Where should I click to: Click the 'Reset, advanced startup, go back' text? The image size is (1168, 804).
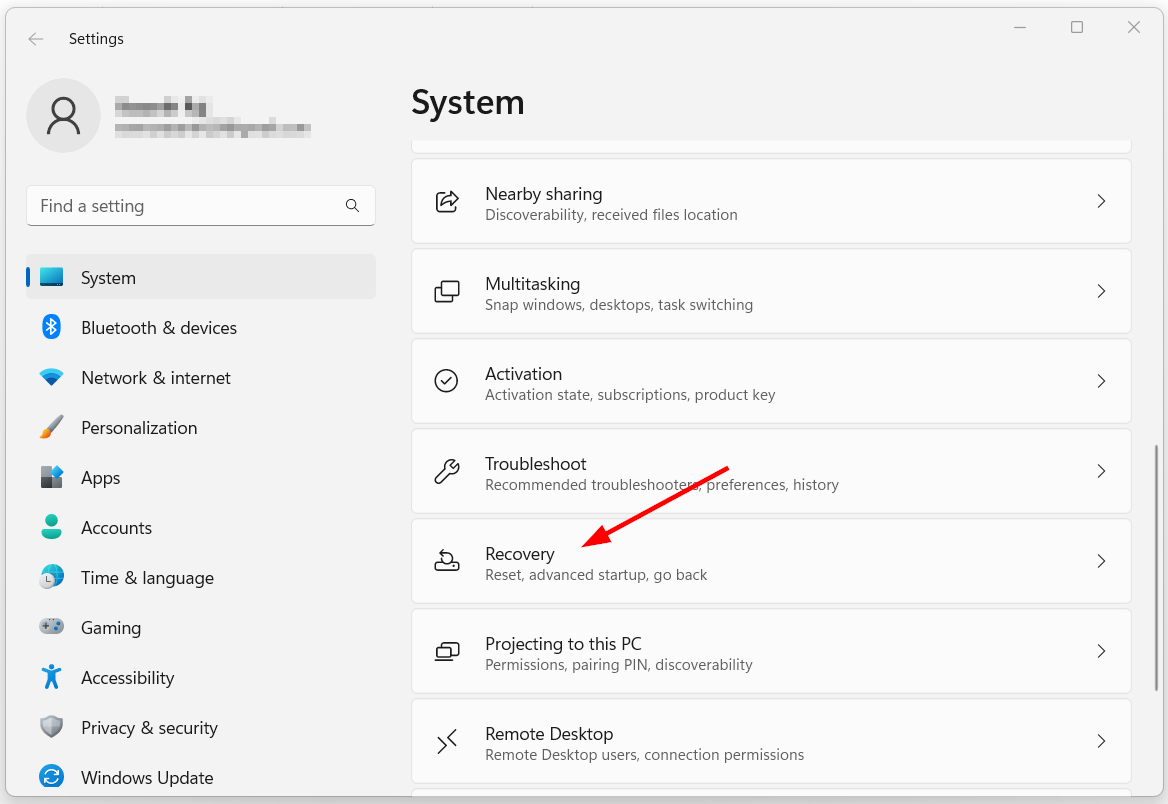[596, 574]
